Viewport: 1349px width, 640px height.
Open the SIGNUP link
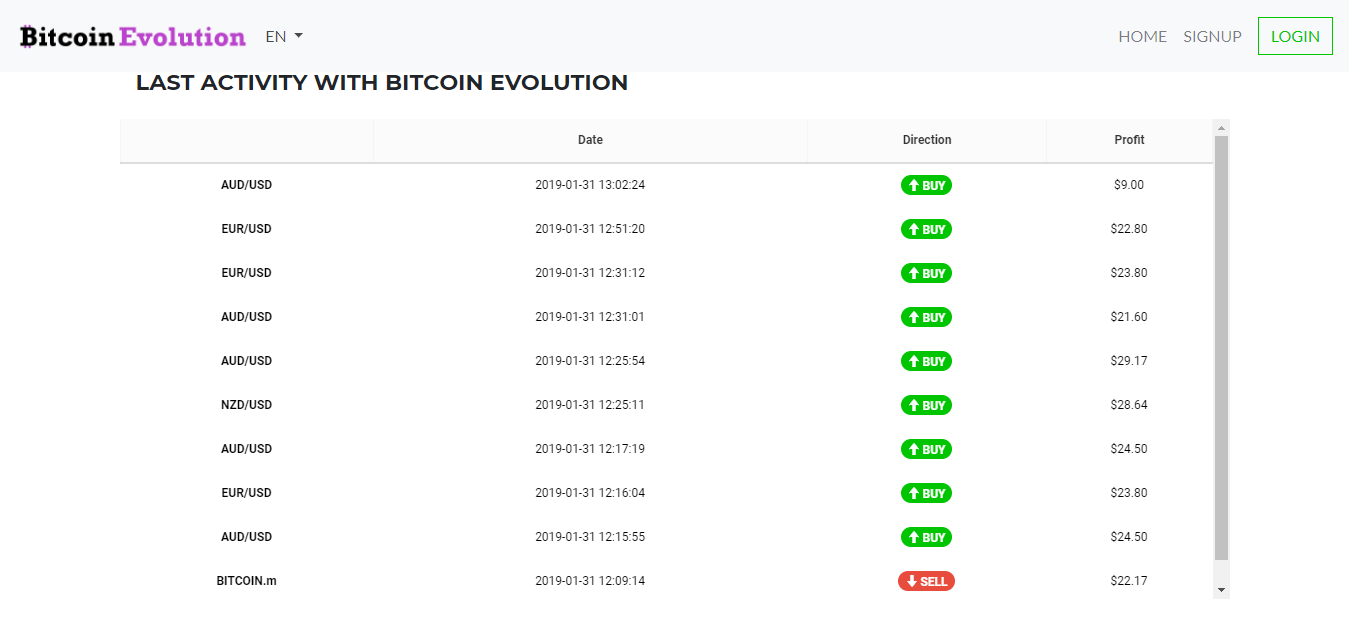pyautogui.click(x=1212, y=37)
